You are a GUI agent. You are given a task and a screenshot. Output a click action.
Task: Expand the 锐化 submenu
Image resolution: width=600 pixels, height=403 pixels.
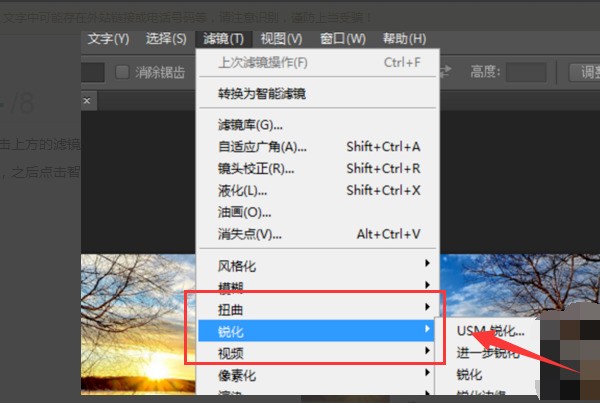(x=316, y=331)
